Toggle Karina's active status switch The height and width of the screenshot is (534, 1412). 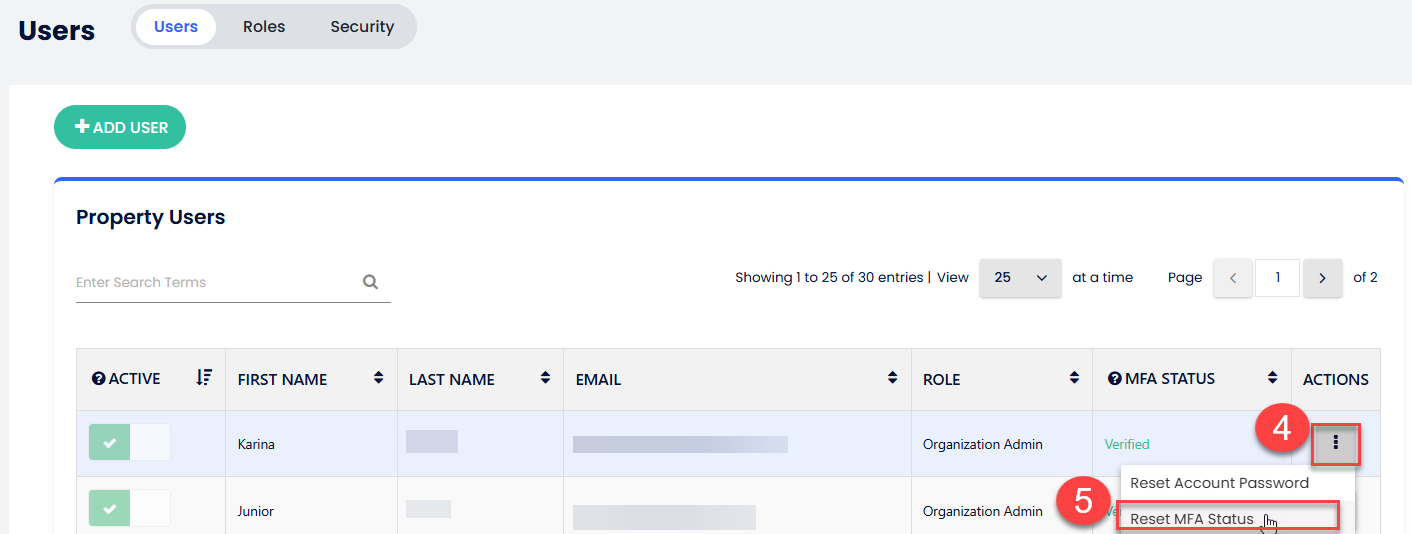(x=129, y=443)
